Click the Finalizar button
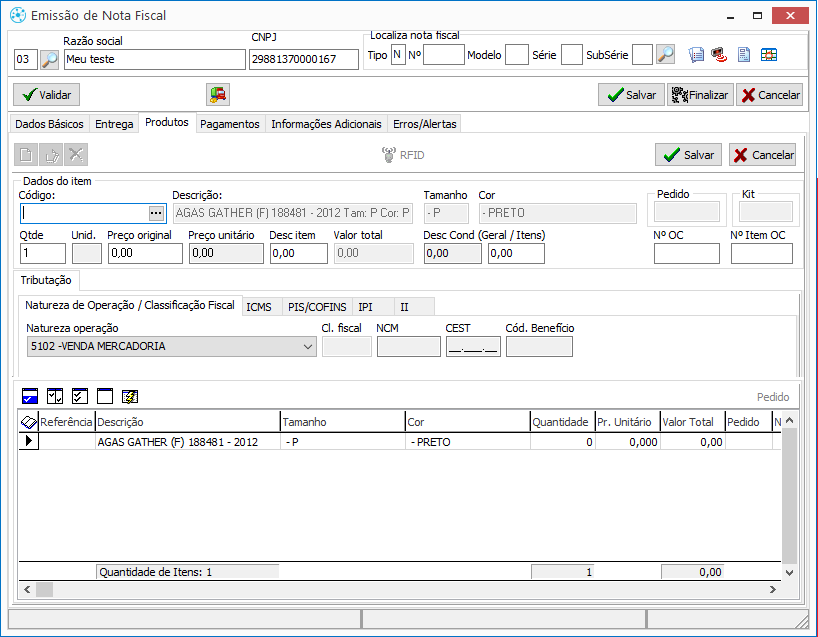Image resolution: width=818 pixels, height=637 pixels. pyautogui.click(x=700, y=94)
